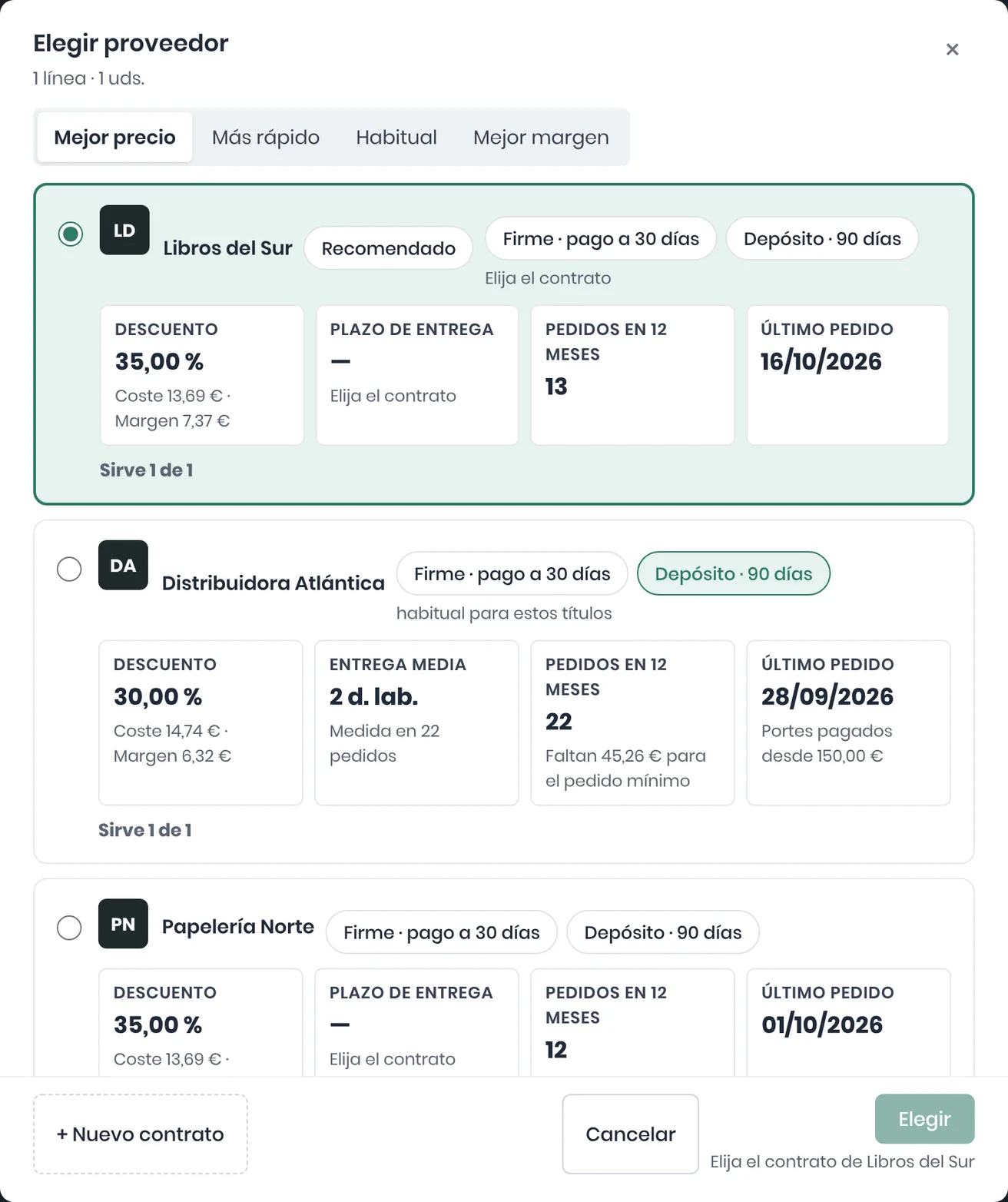The height and width of the screenshot is (1202, 1008).
Task: Click the Recomendado badge on Libros del Sur
Action: [x=389, y=248]
